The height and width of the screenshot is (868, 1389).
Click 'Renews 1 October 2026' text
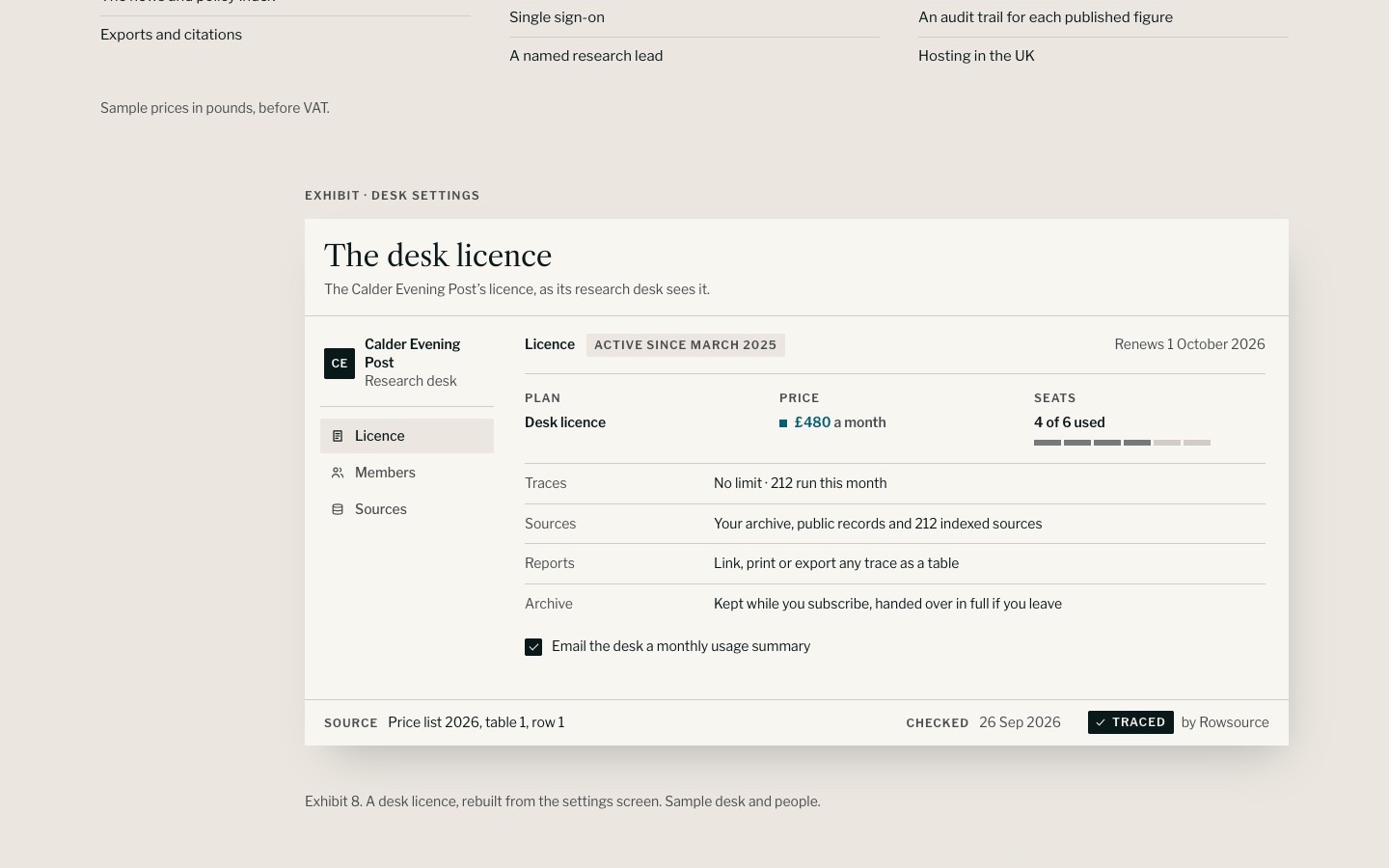(x=1189, y=344)
